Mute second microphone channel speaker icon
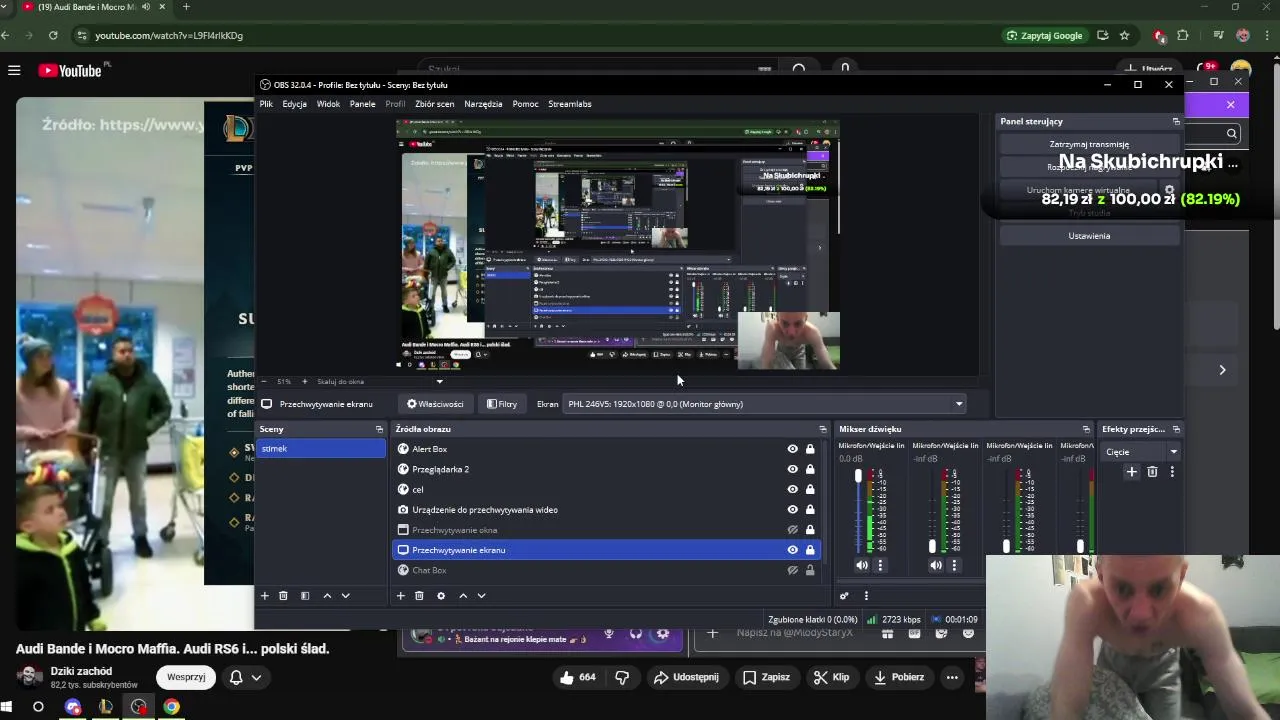 pos(936,565)
